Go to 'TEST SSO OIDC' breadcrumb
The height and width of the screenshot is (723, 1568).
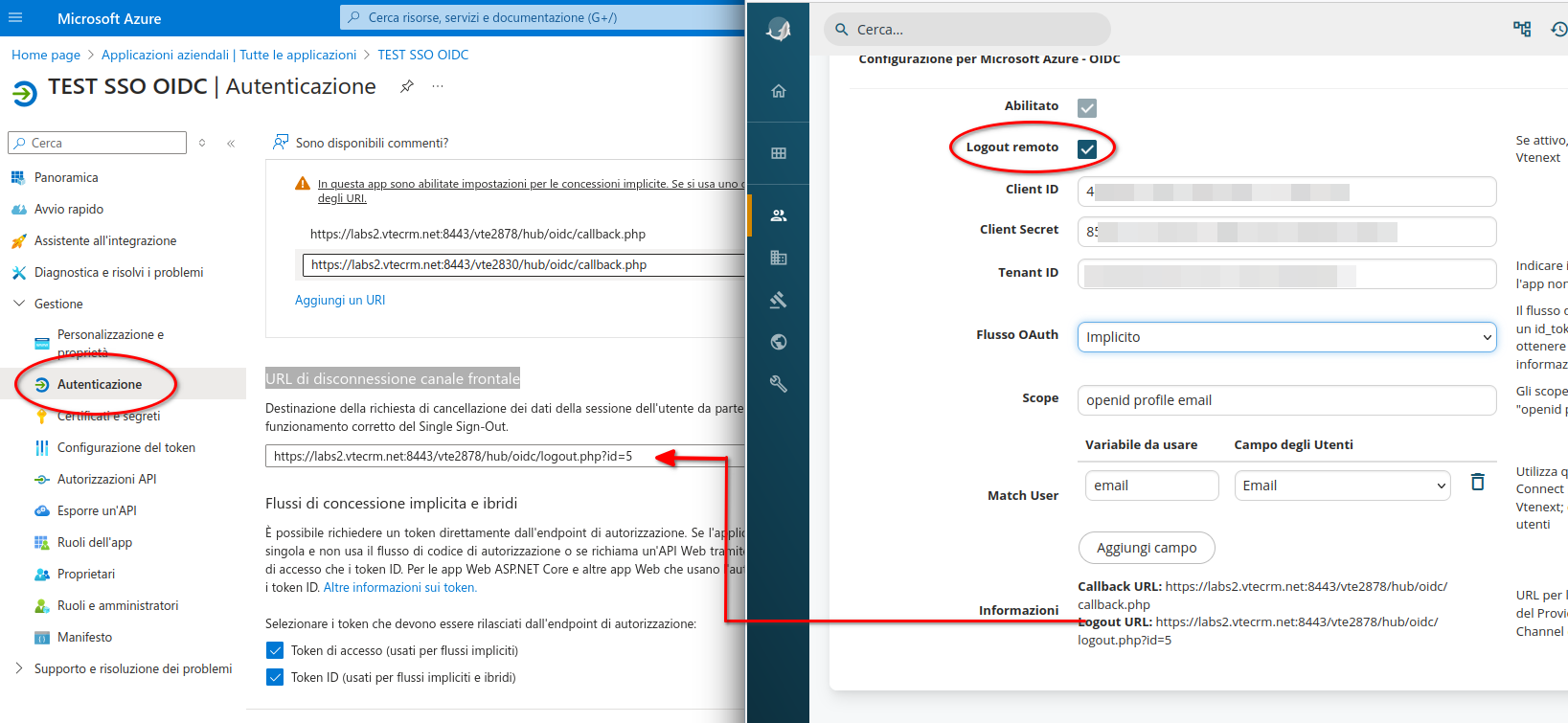423,55
